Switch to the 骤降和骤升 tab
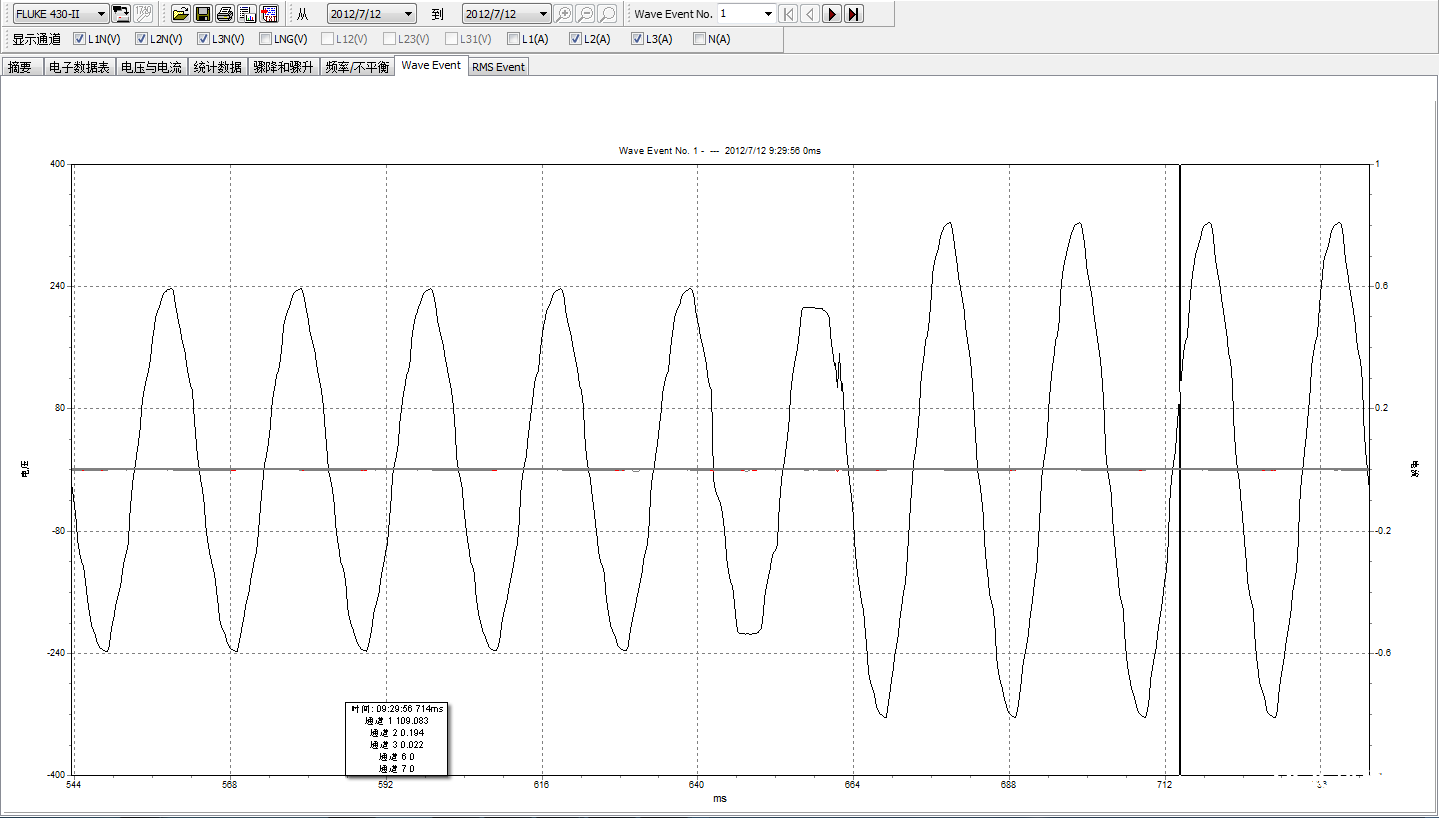Image resolution: width=1439 pixels, height=818 pixels. click(x=283, y=67)
